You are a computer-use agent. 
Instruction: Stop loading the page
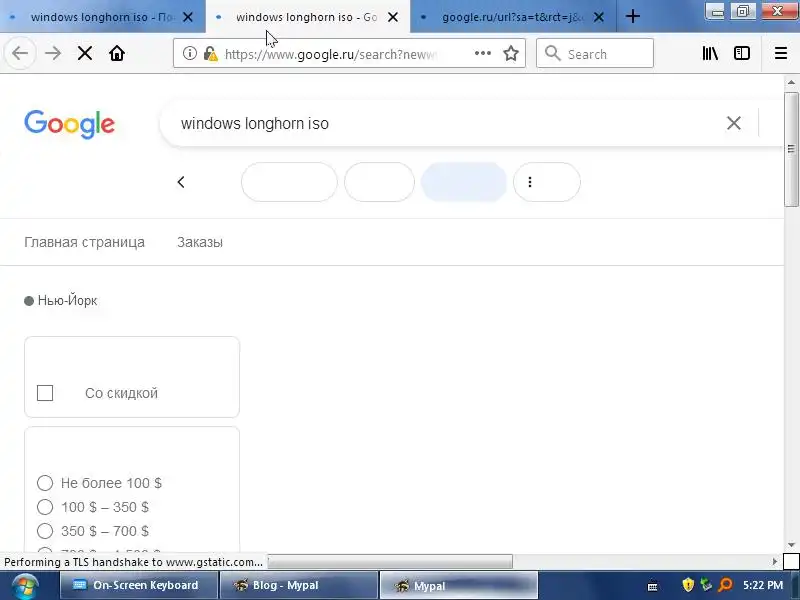(x=85, y=53)
